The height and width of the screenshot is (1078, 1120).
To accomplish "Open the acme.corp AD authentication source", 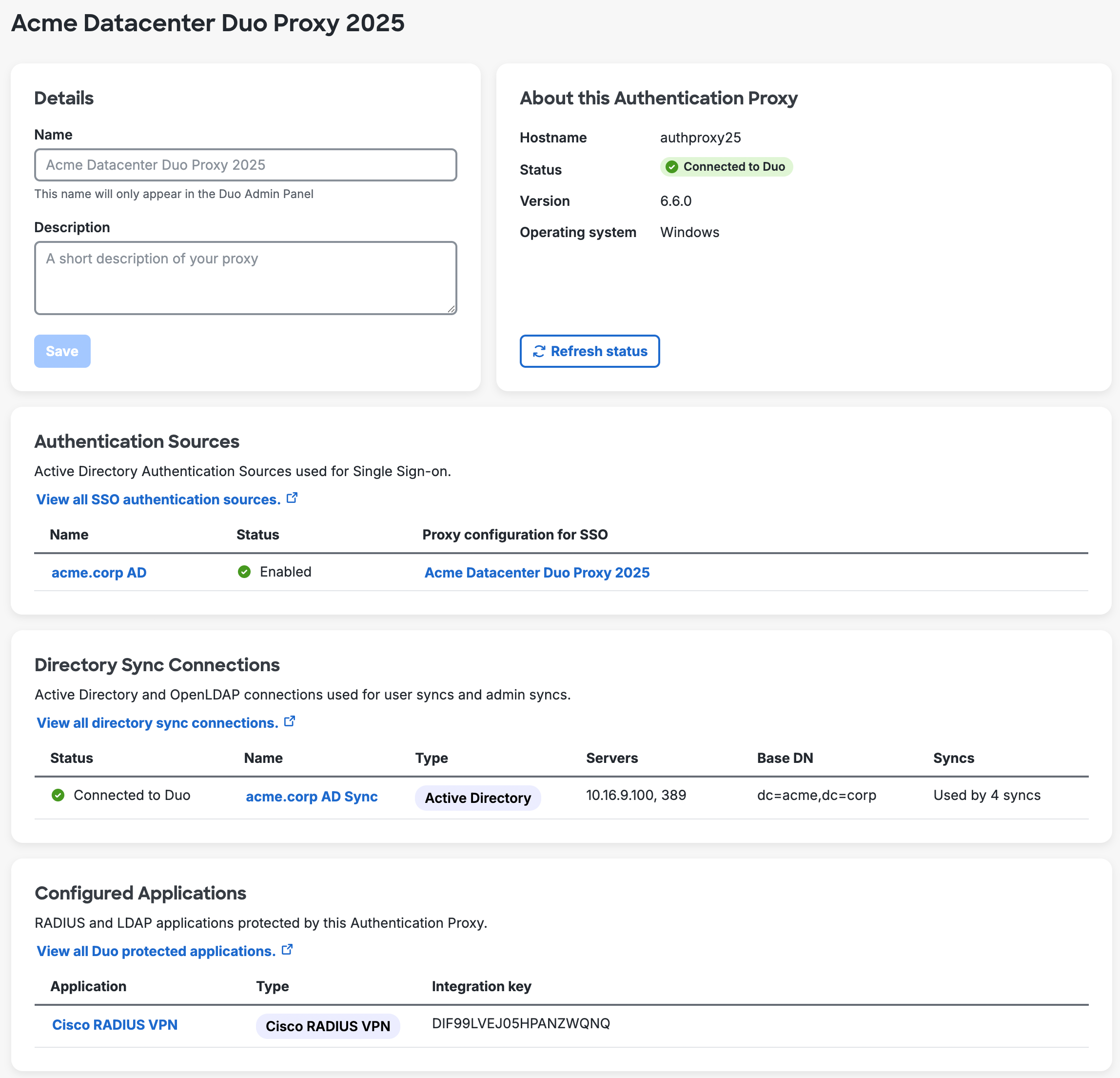I will [98, 572].
